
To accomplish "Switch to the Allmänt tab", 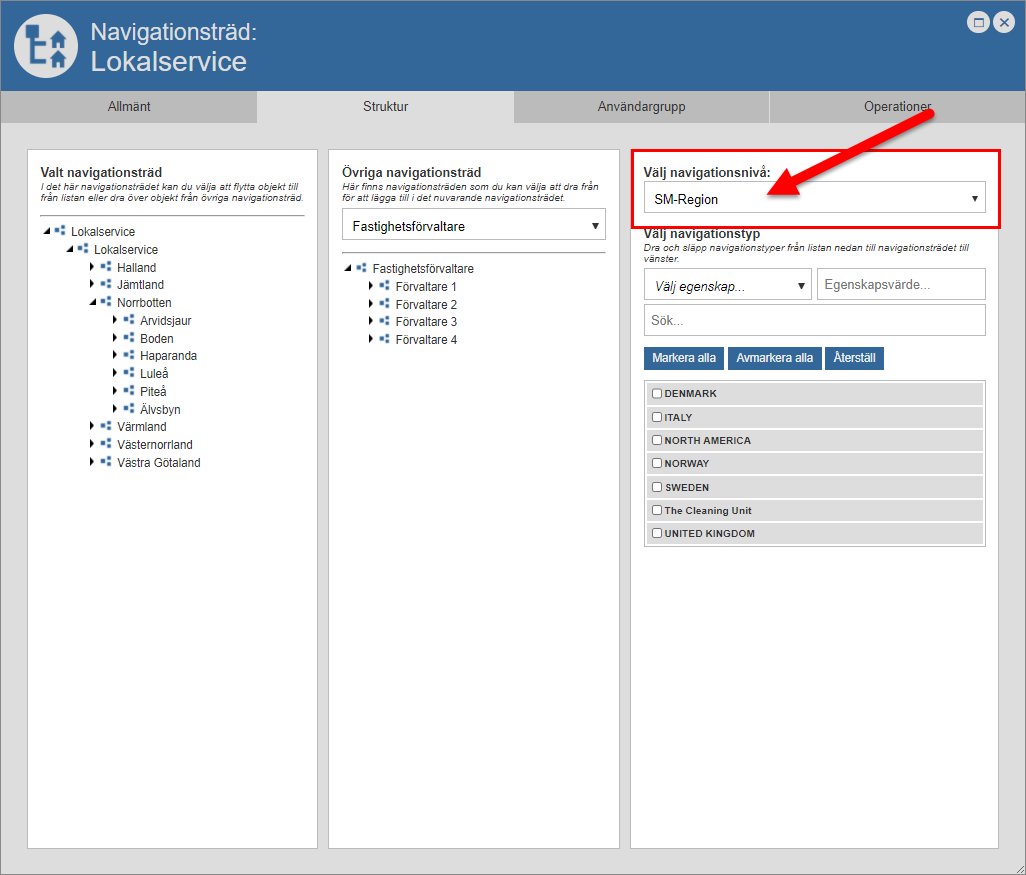I will (129, 107).
